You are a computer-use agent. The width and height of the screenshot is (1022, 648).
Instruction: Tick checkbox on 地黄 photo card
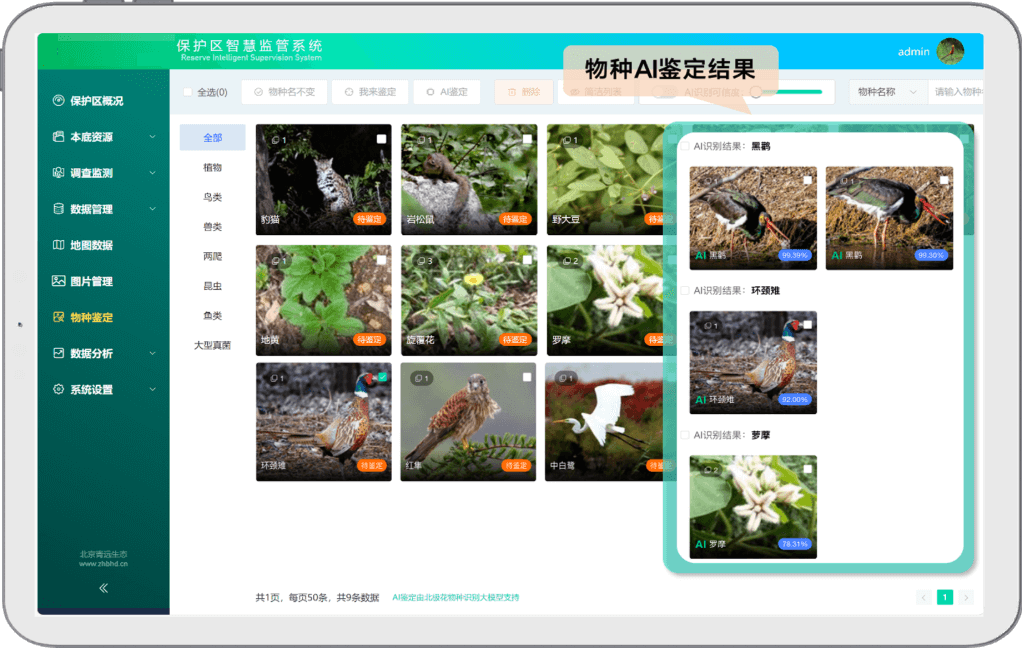click(381, 259)
